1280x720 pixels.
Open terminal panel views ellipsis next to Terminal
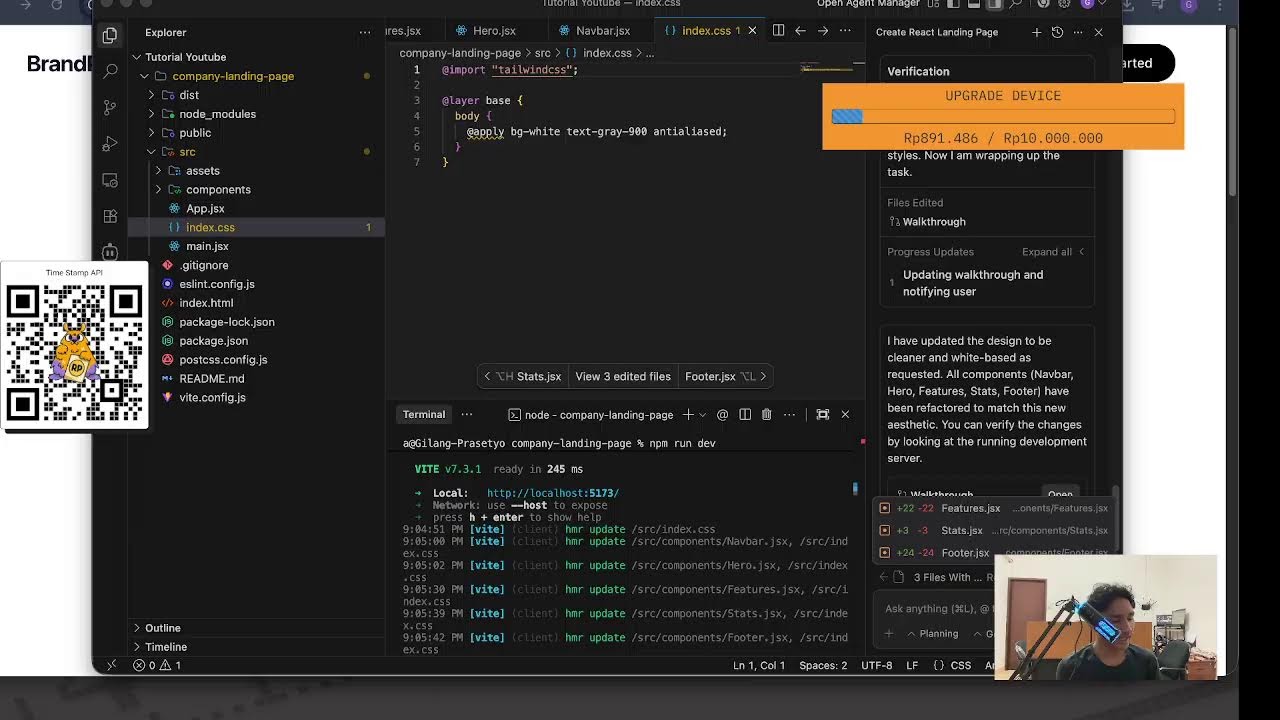(x=467, y=414)
